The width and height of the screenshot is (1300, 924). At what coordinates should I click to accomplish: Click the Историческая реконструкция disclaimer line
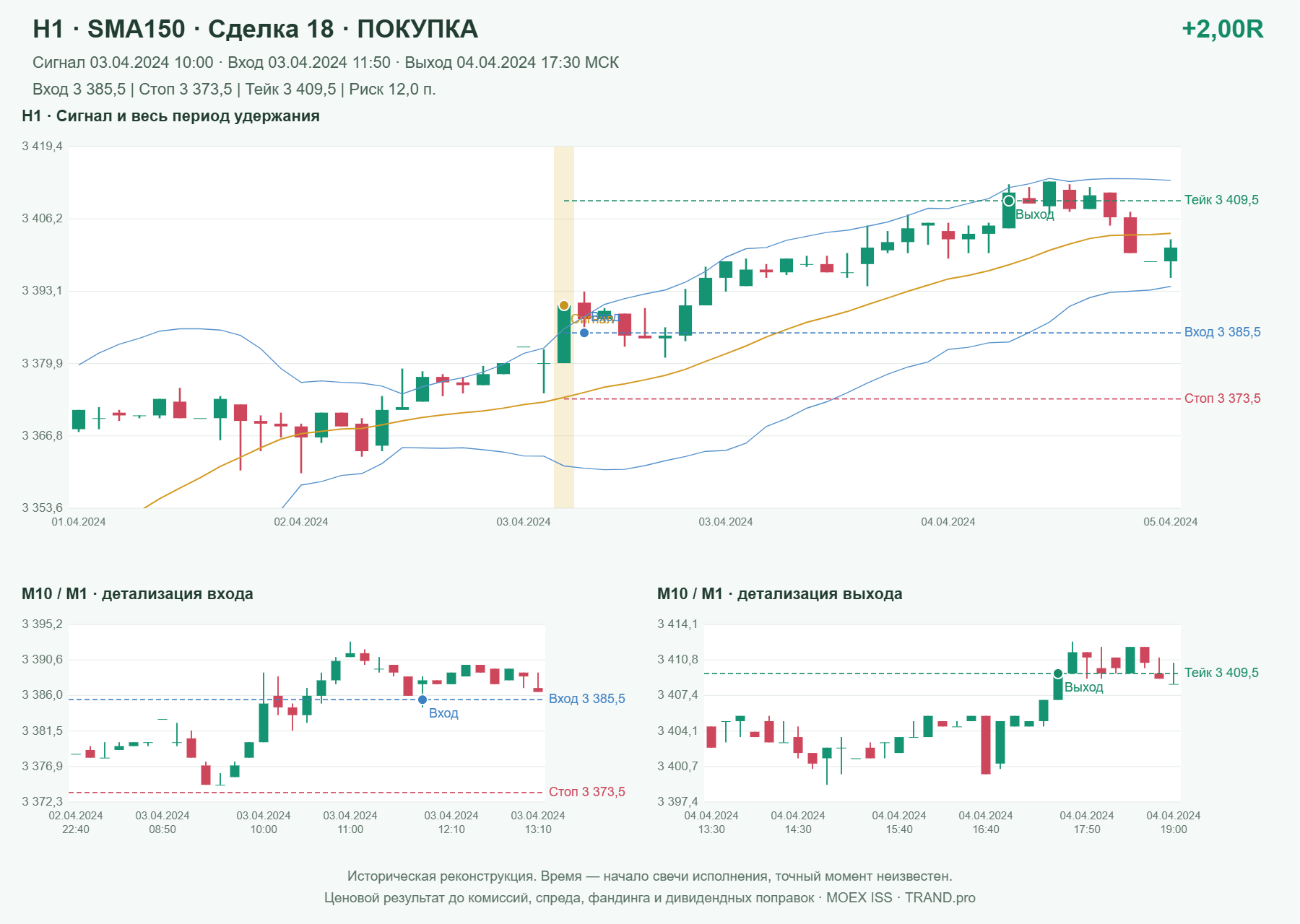coord(650,876)
